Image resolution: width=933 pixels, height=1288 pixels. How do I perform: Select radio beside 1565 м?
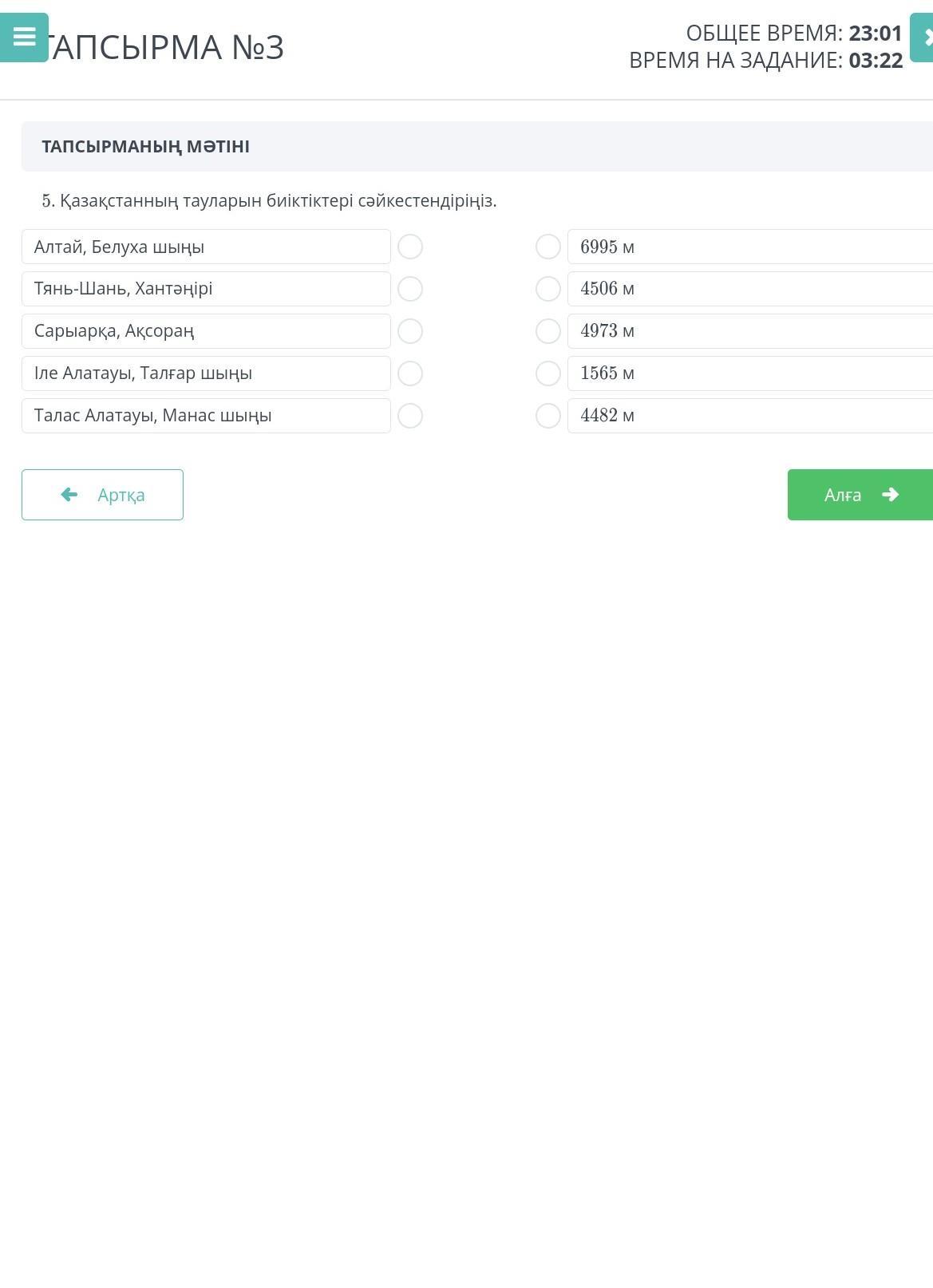[x=548, y=373]
